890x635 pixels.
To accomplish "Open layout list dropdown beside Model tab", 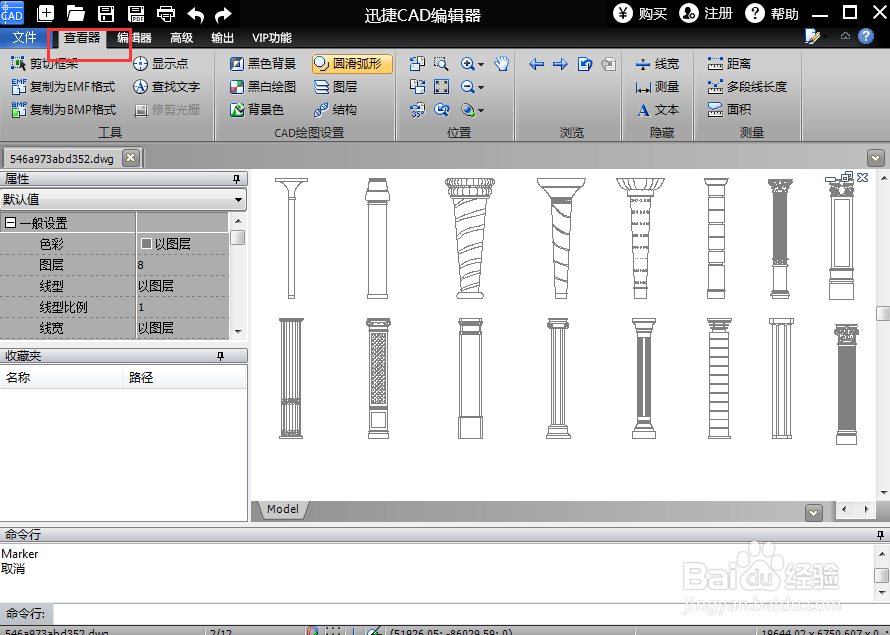I will tap(813, 513).
